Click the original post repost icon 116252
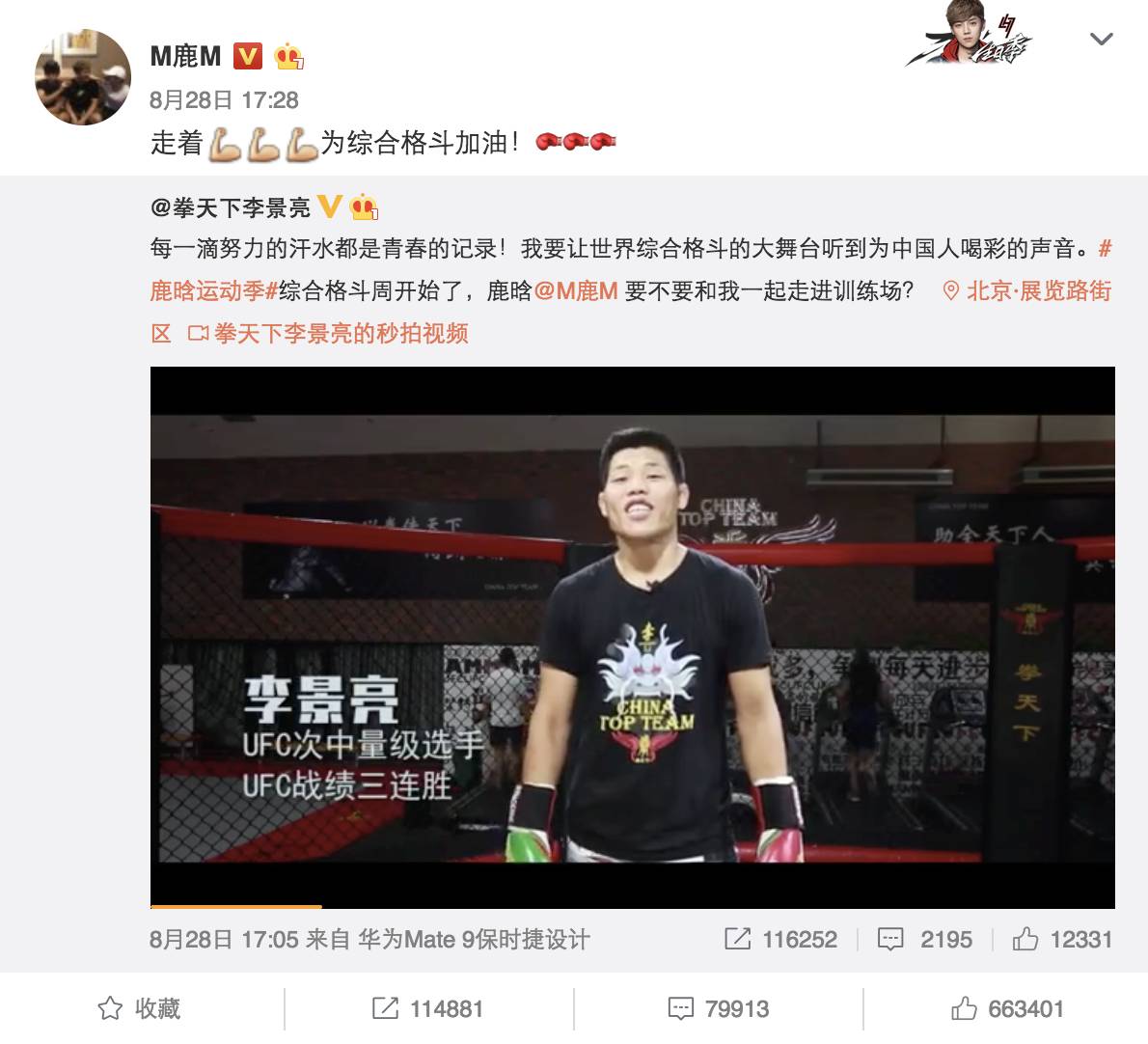This screenshot has width=1148, height=1044. point(780,939)
